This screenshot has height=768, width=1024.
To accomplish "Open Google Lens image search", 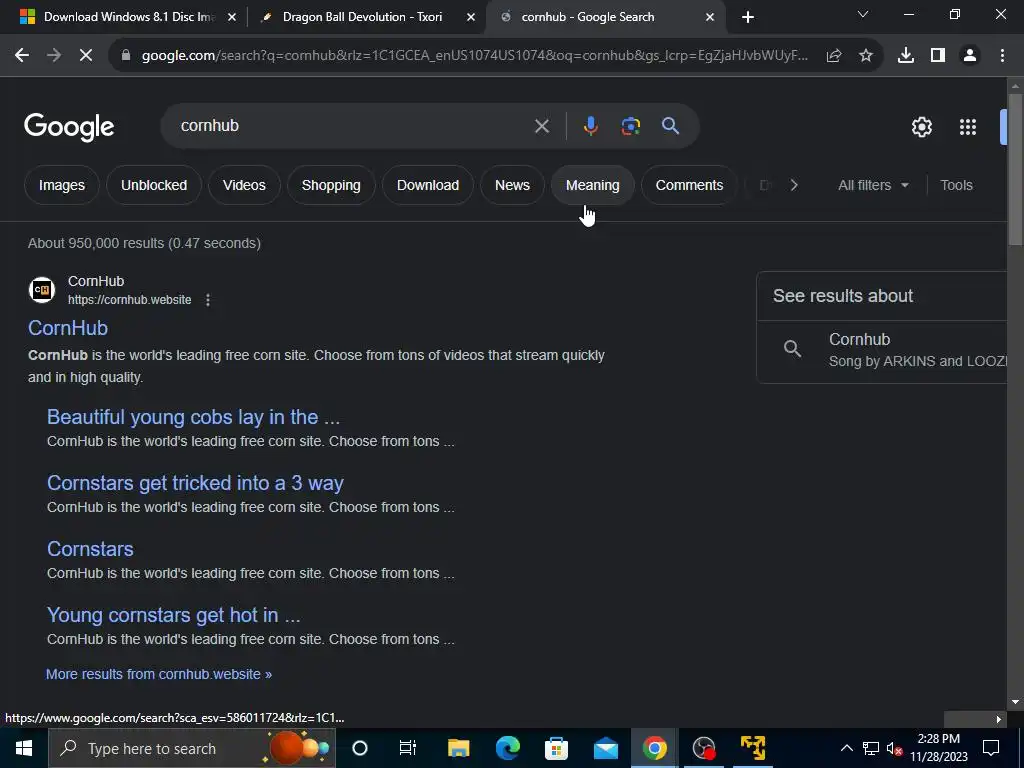I will (631, 126).
